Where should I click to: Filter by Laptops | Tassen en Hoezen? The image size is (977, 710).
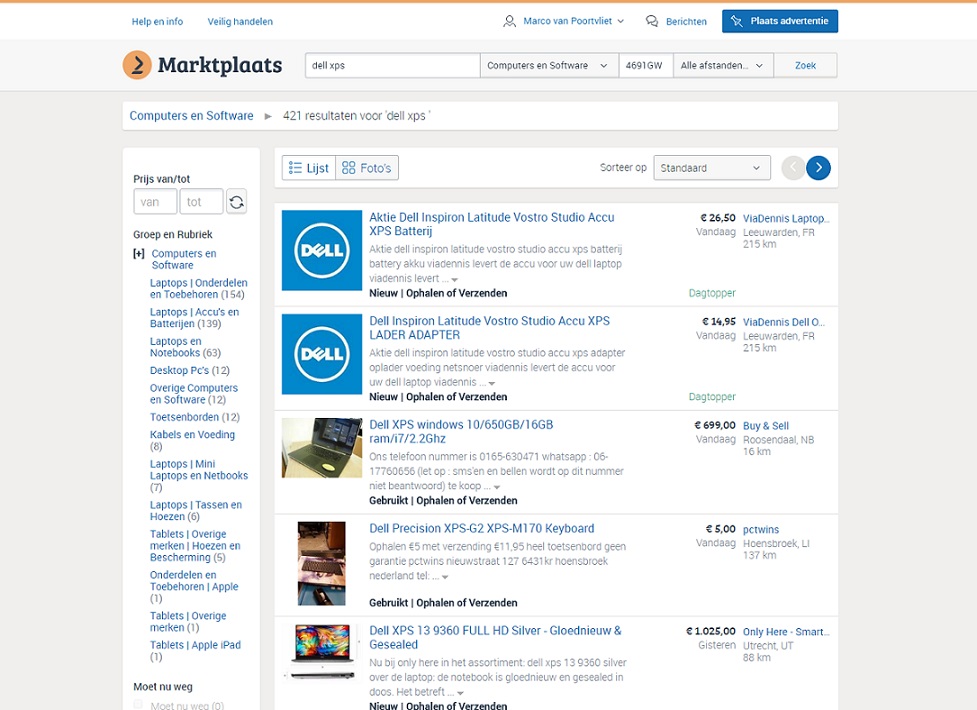(x=196, y=511)
